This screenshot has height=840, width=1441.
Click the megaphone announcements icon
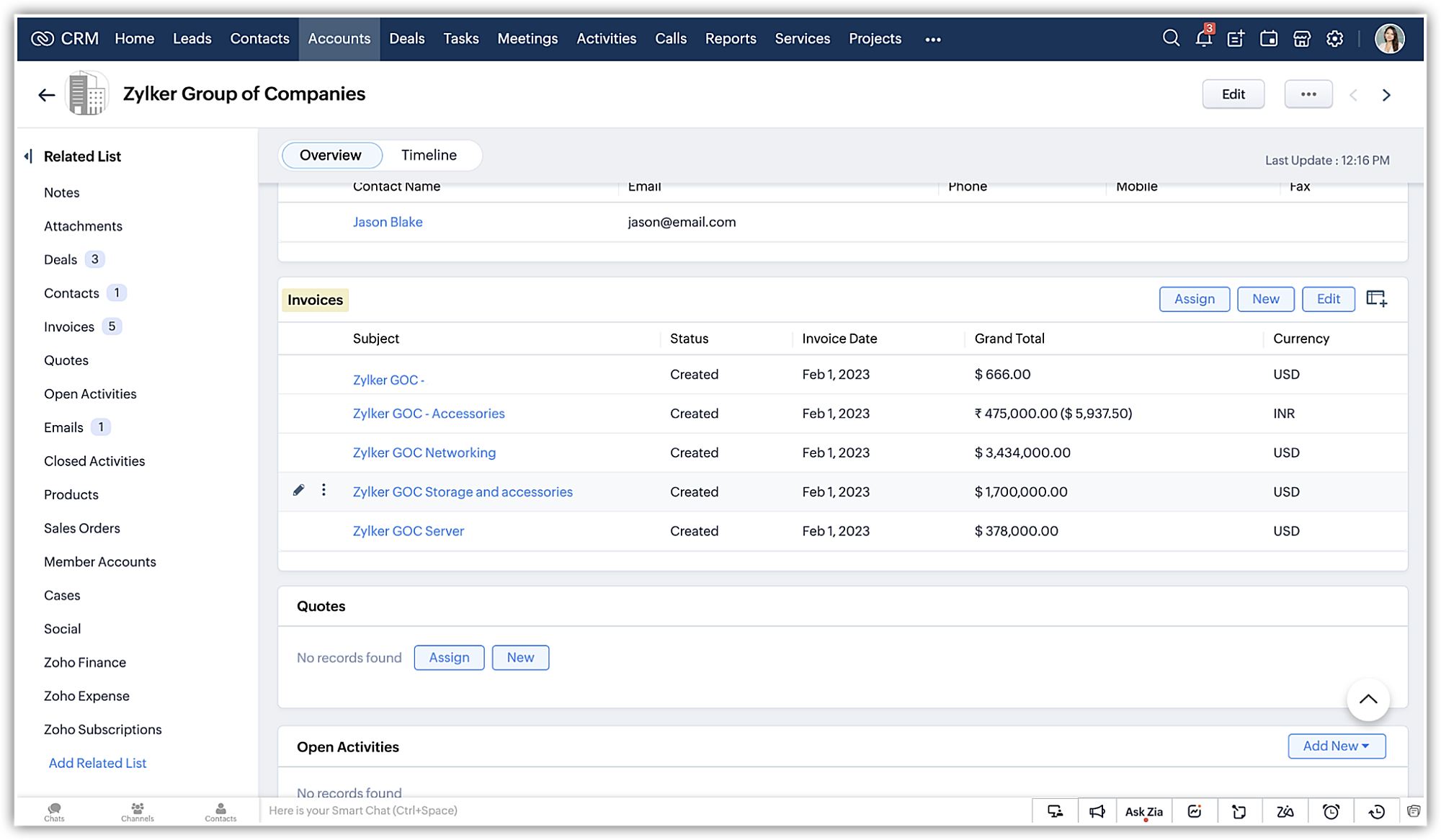click(x=1097, y=812)
